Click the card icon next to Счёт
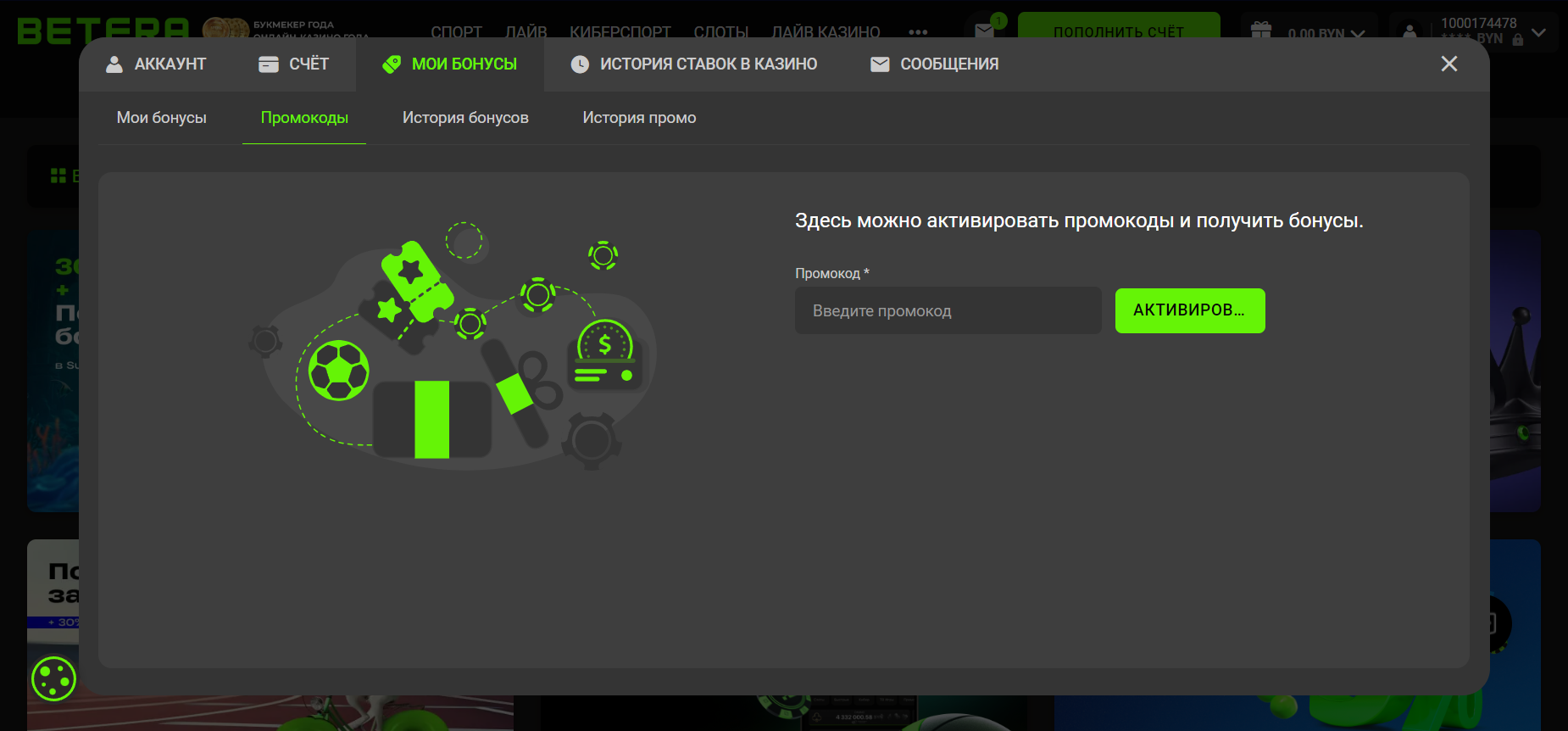1568x731 pixels. click(x=269, y=64)
